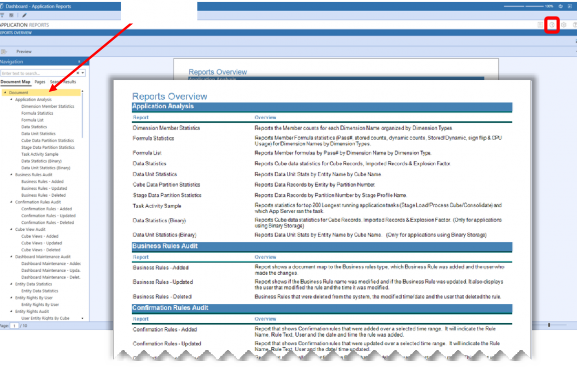Viewport: 577px width, 370px height.
Task: Switch to the Search Results tab
Action: (63, 82)
